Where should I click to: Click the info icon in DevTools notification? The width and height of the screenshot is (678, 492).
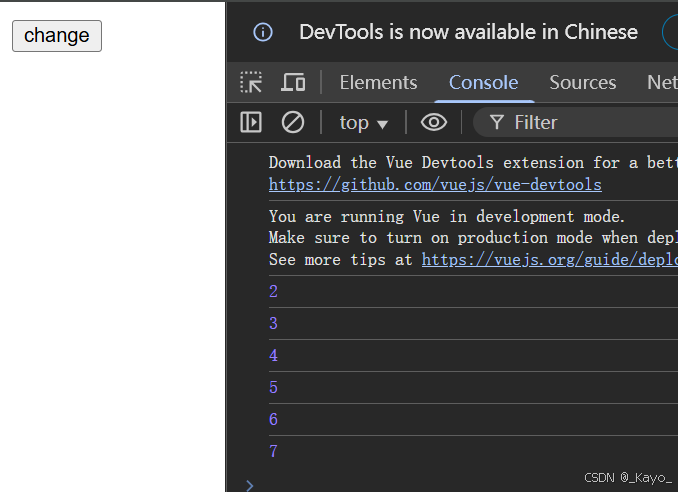pyautogui.click(x=263, y=32)
